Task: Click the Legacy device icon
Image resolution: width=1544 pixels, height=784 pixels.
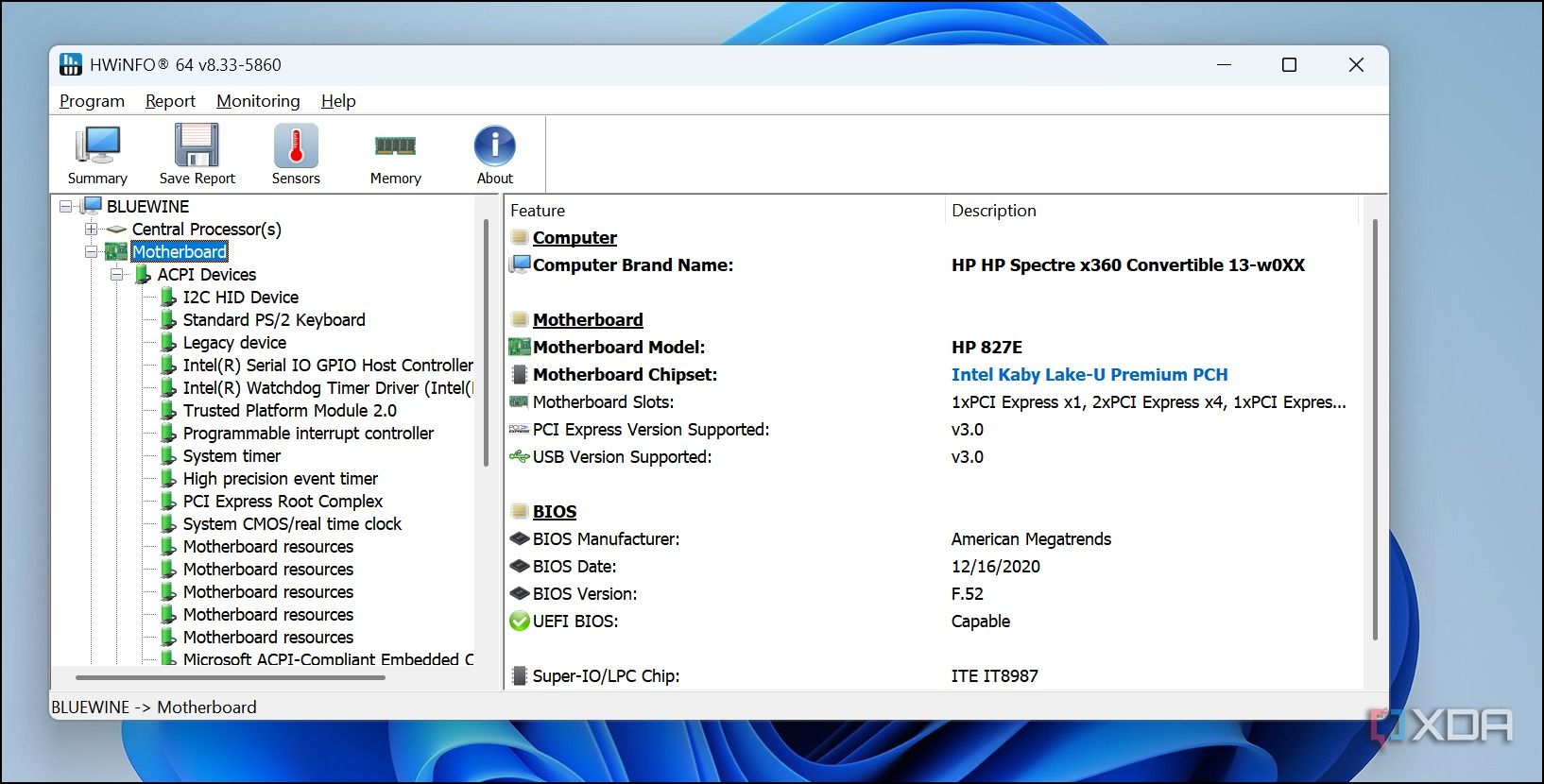Action: [x=168, y=342]
